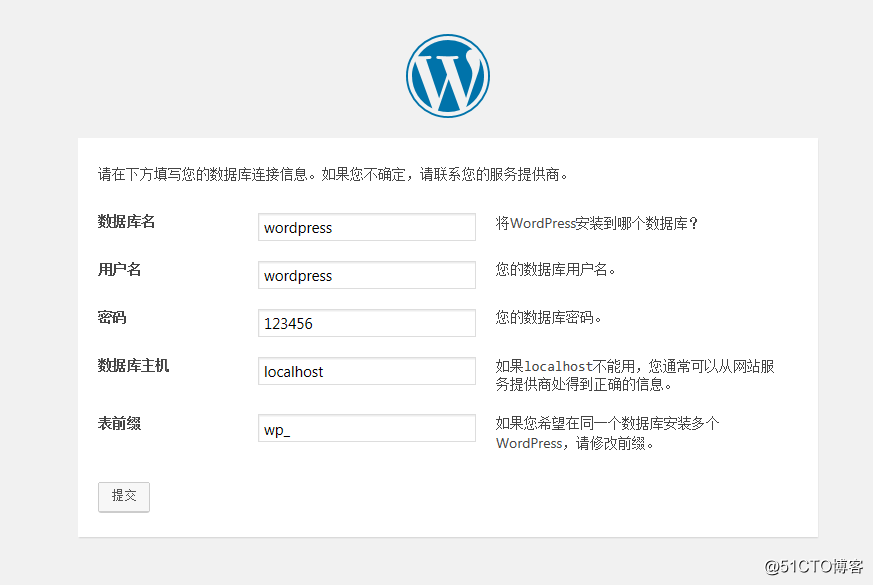Click the 数据库名 label
The width and height of the screenshot is (873, 585).
[126, 222]
